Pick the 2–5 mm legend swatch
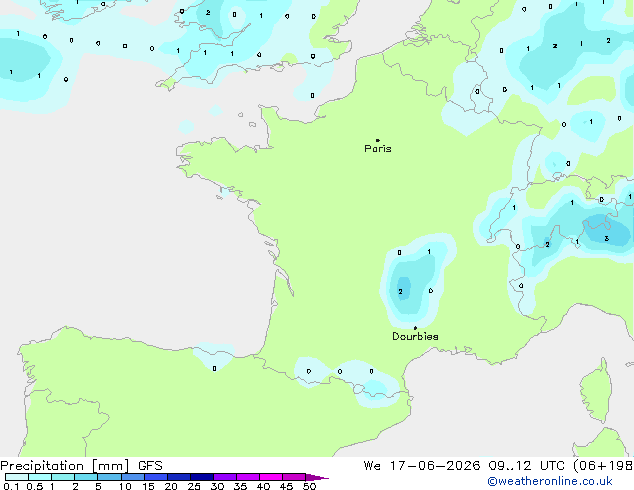 86,477
